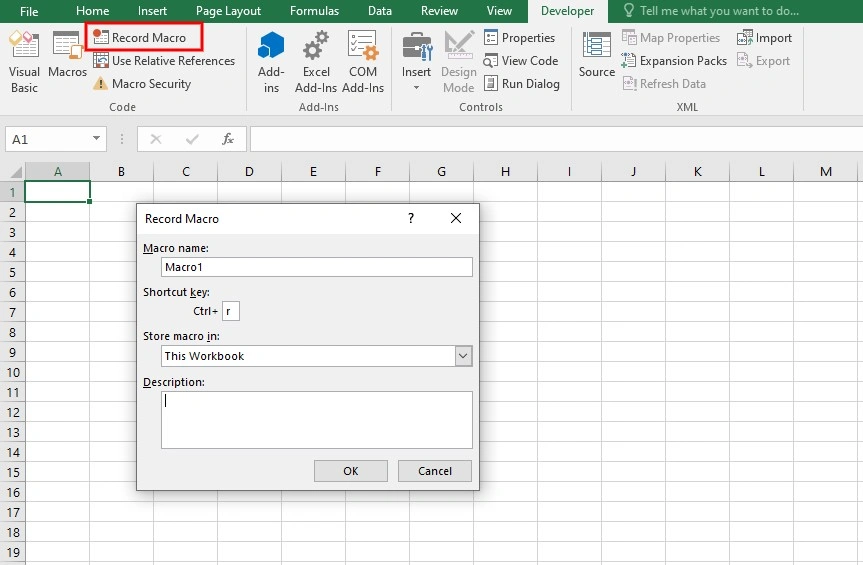Click the XML Import button

764,37
